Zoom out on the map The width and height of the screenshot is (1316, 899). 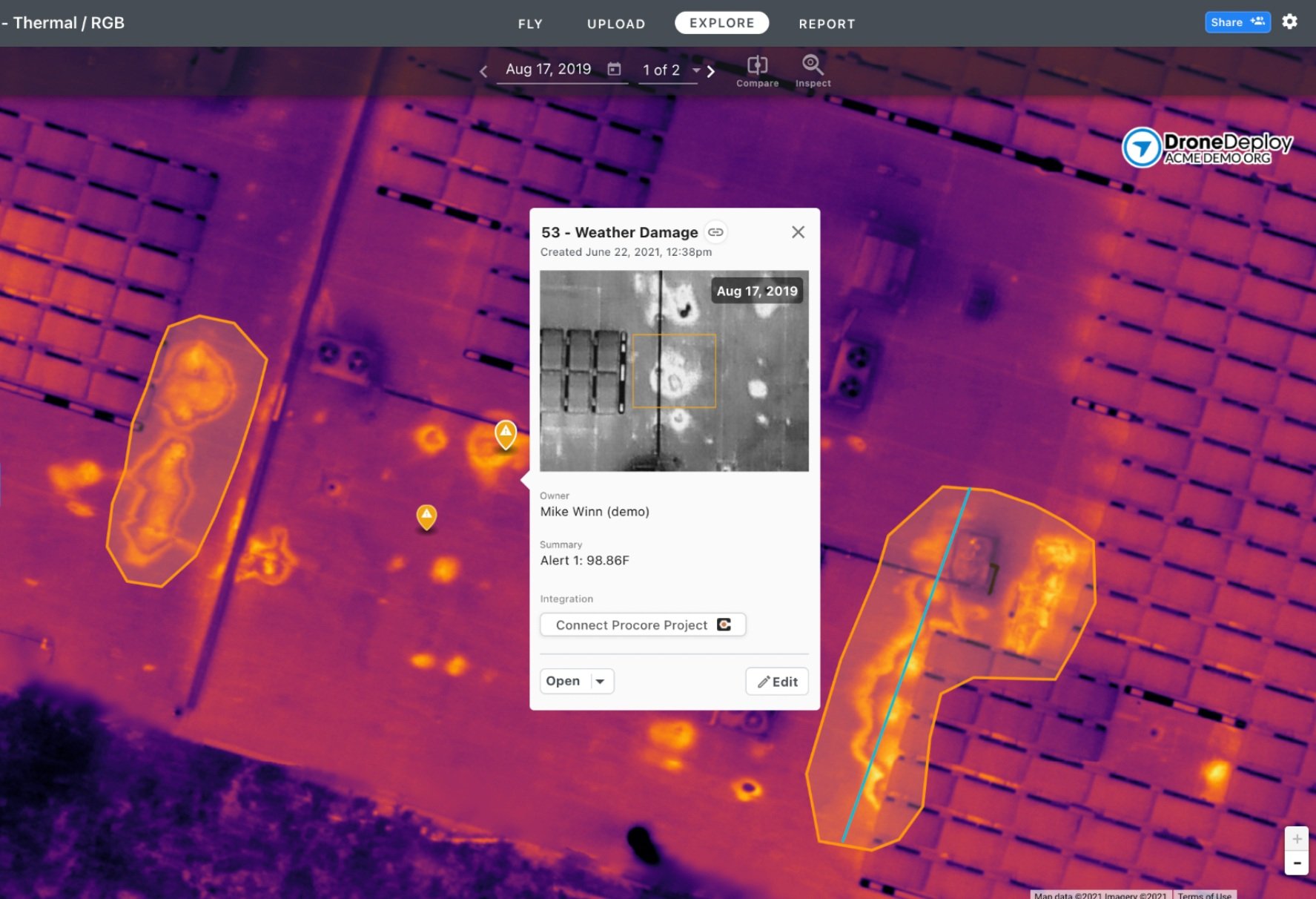click(1297, 863)
